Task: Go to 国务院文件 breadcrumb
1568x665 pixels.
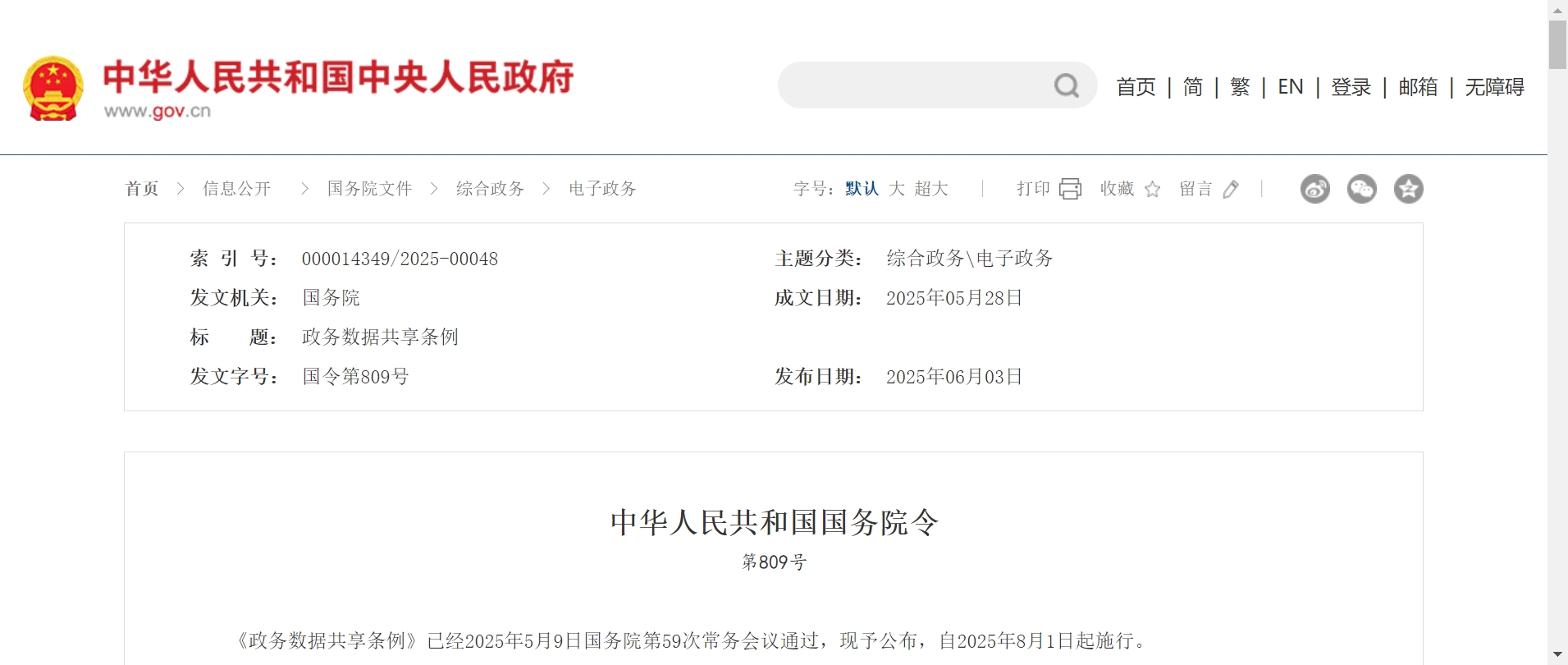Action: 369,189
